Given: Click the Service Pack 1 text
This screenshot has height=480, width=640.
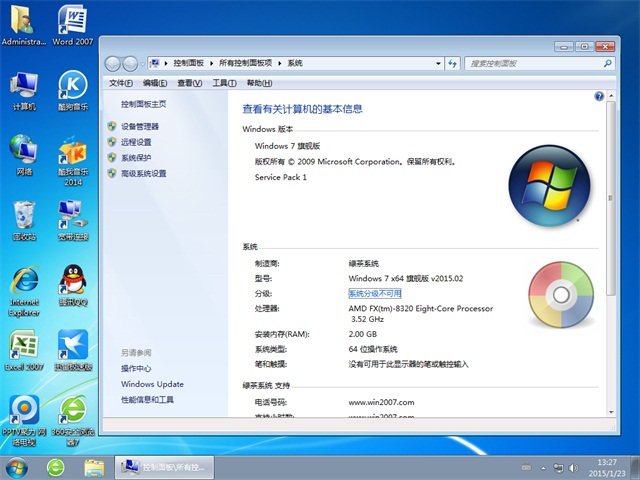Looking at the screenshot, I should pyautogui.click(x=280, y=177).
